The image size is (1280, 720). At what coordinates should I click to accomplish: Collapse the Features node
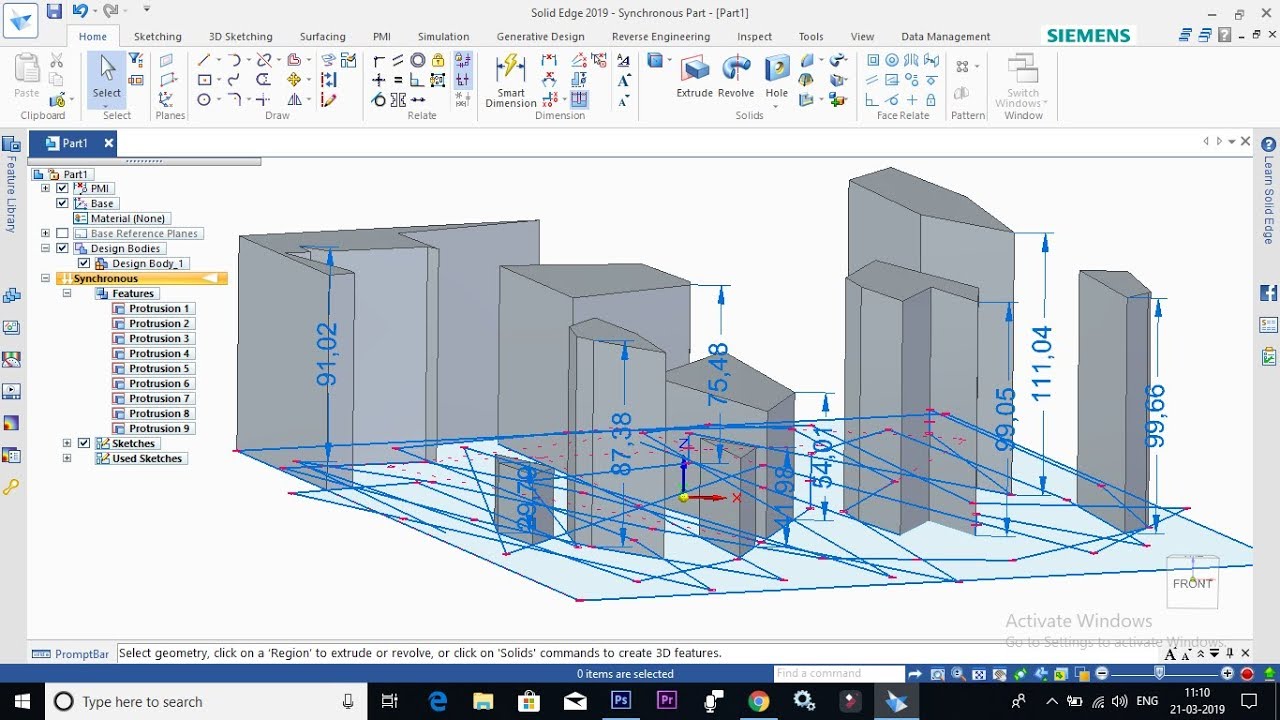(x=67, y=293)
